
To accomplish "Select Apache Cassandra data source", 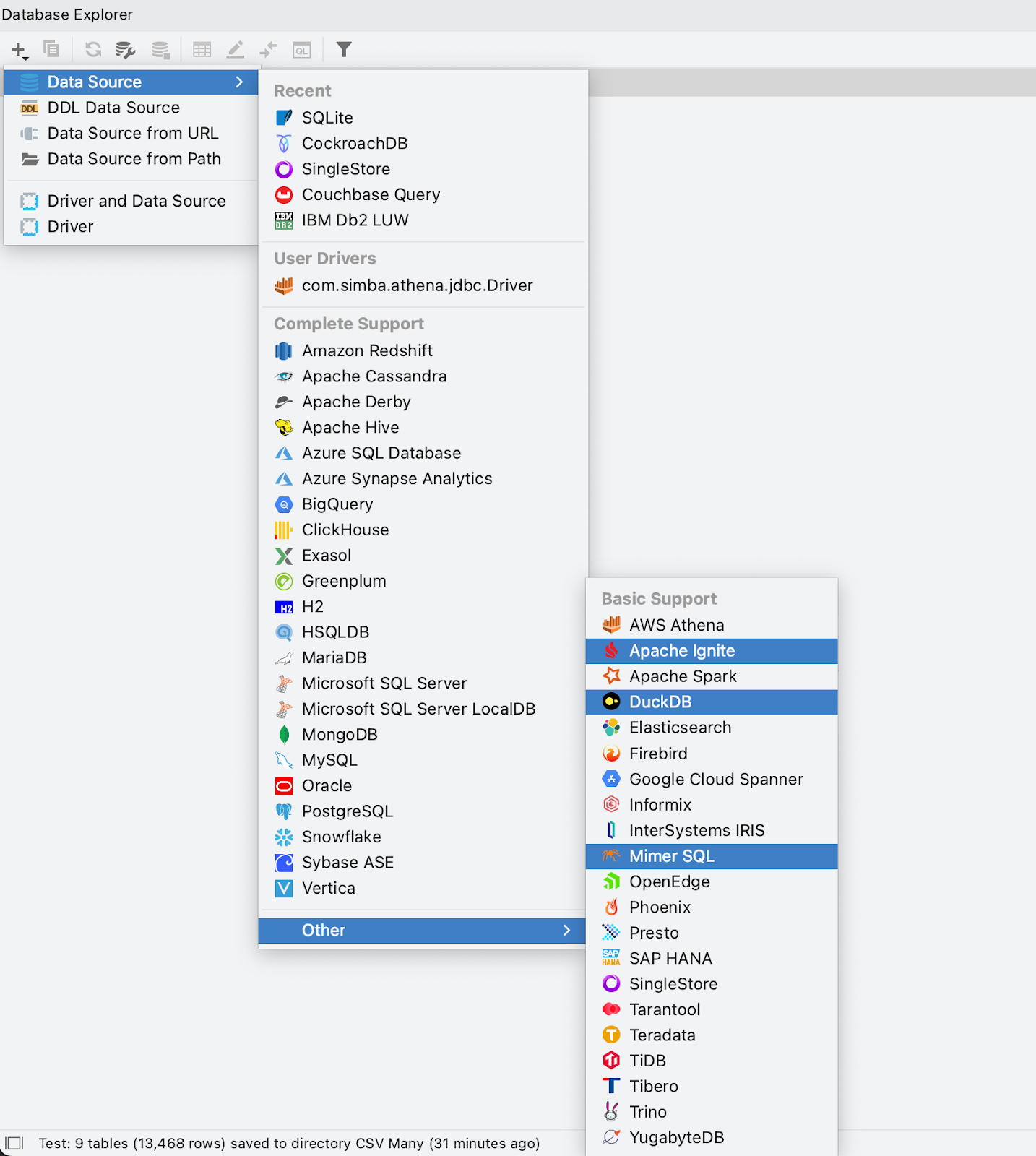I will click(x=423, y=376).
